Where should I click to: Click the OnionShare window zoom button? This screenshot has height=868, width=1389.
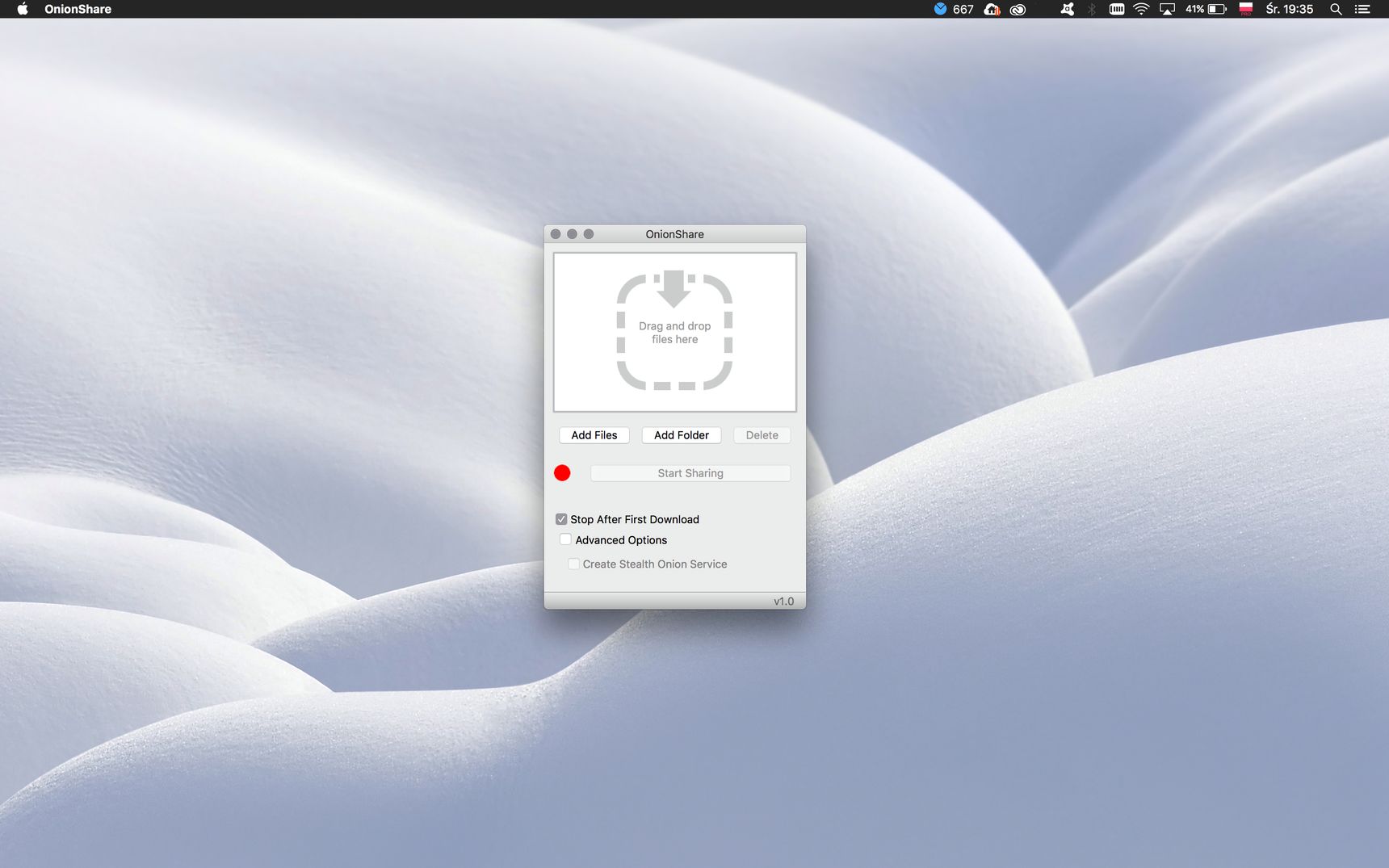[589, 234]
